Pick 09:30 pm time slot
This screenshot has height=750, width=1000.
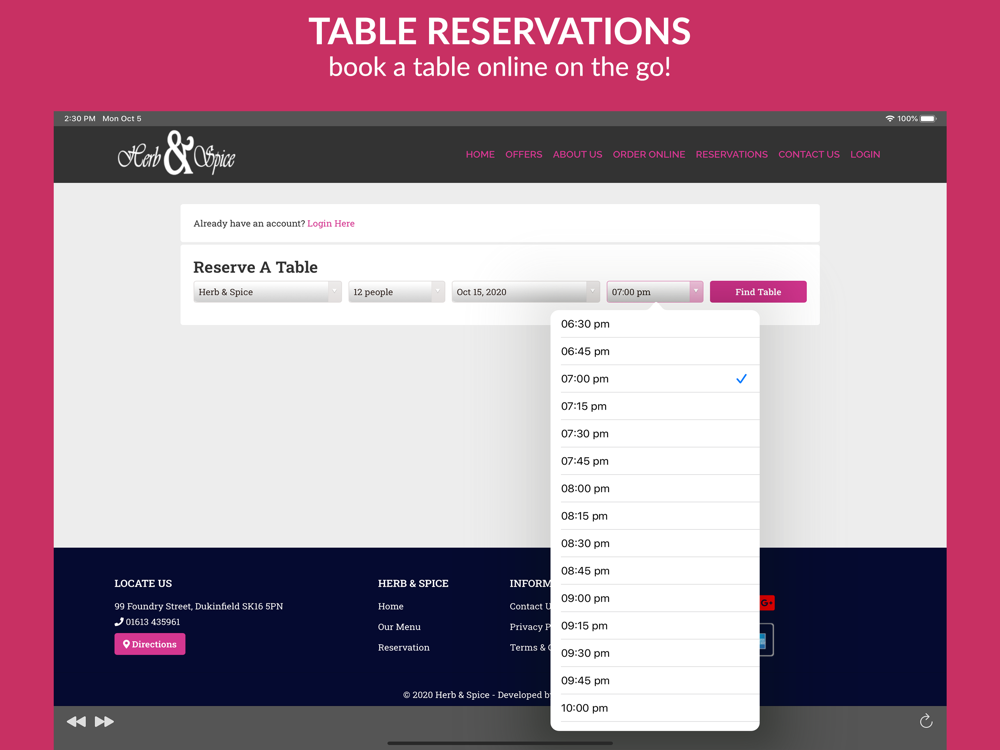(655, 653)
